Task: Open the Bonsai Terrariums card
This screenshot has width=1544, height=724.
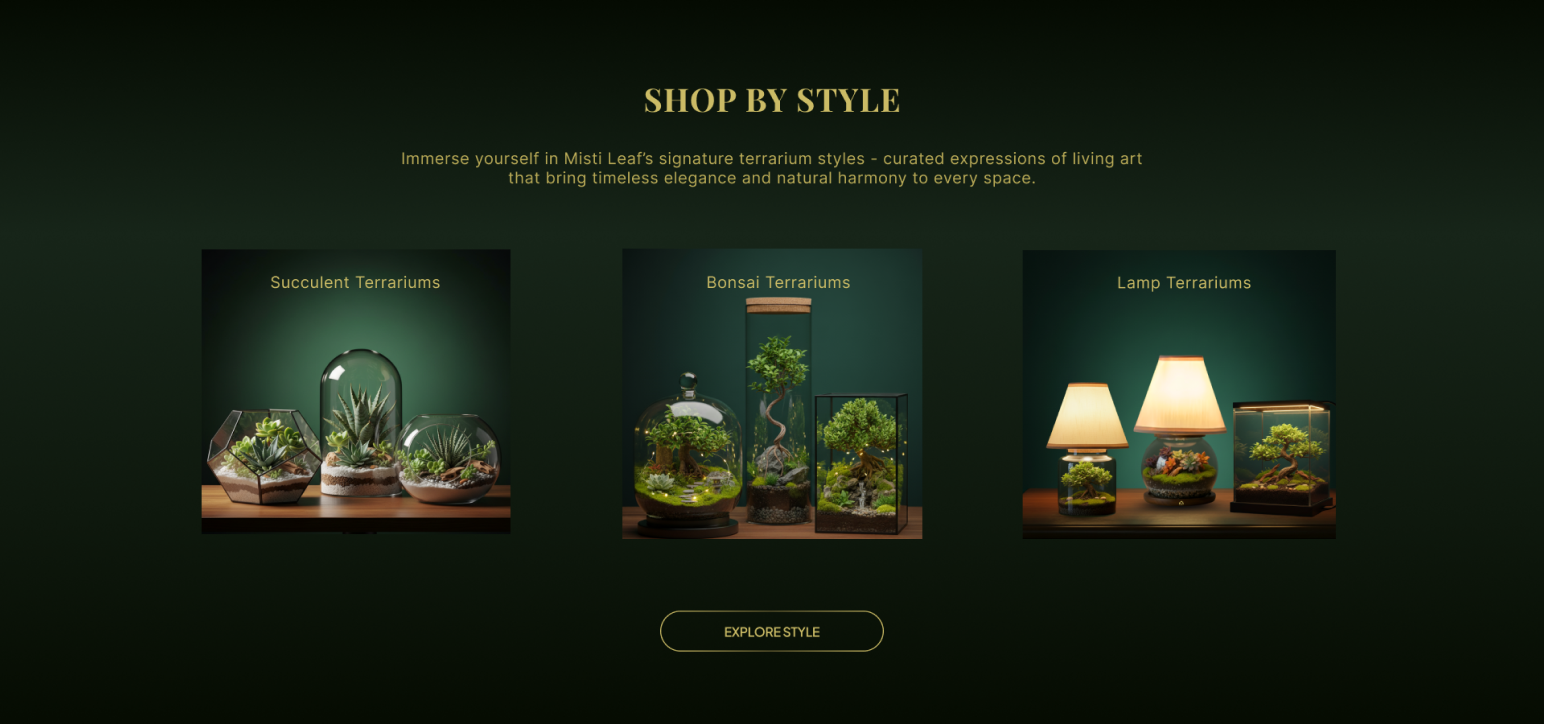Action: click(x=772, y=394)
